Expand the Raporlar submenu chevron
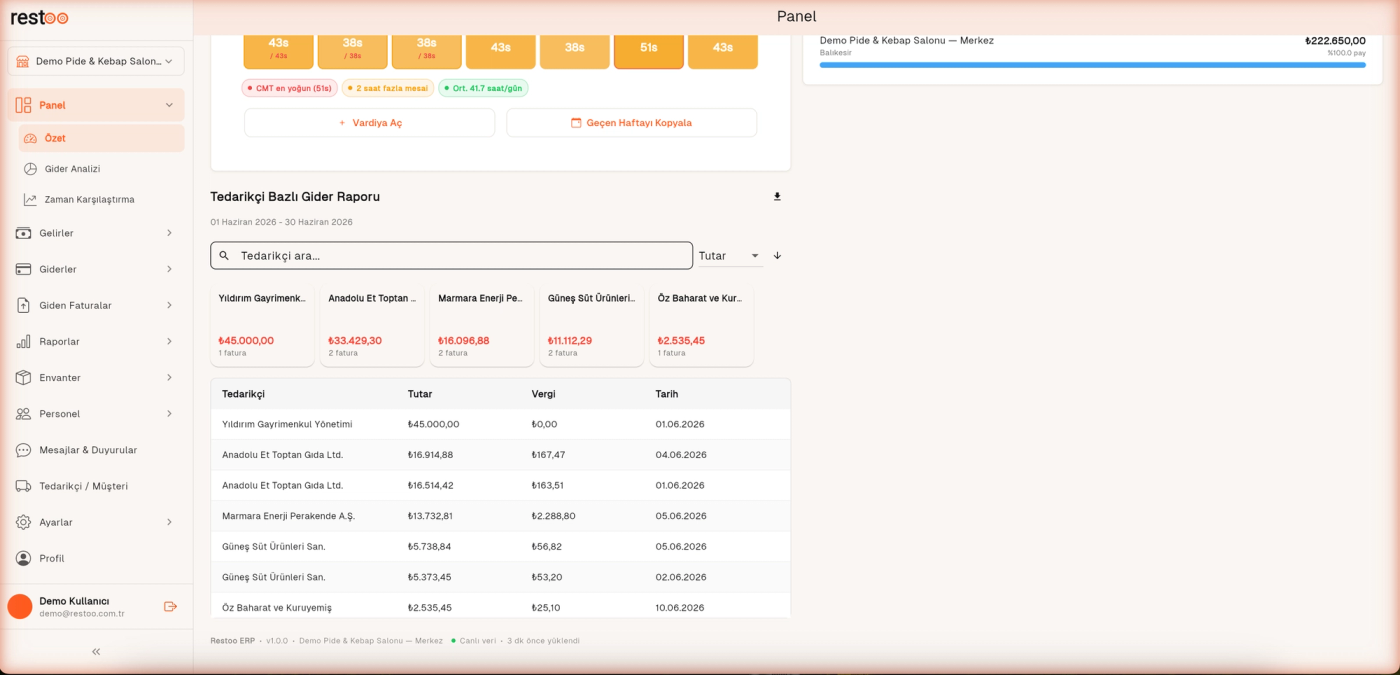The height and width of the screenshot is (675, 1400). 169,342
